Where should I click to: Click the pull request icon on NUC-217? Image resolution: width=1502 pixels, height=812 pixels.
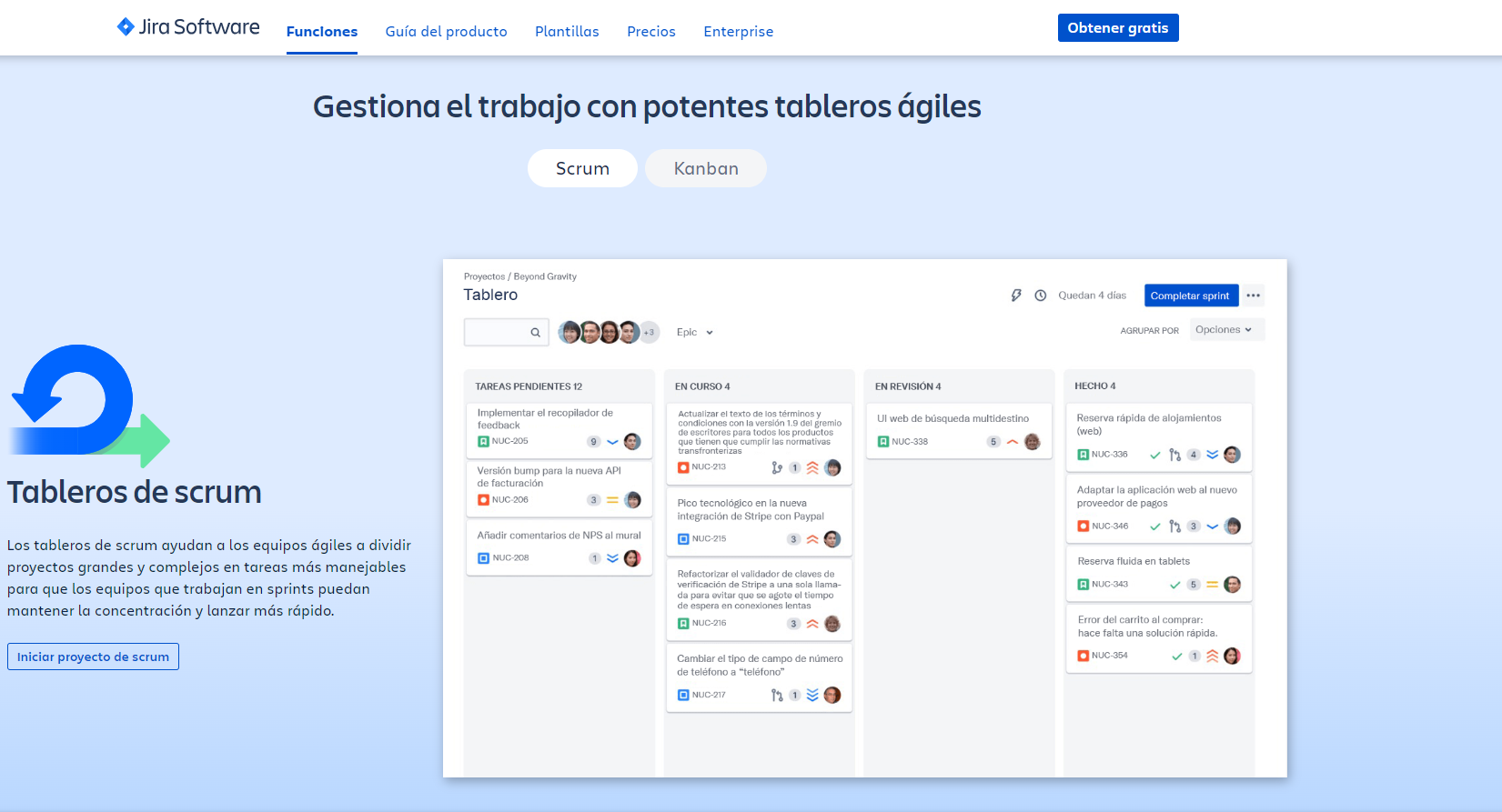(777, 696)
